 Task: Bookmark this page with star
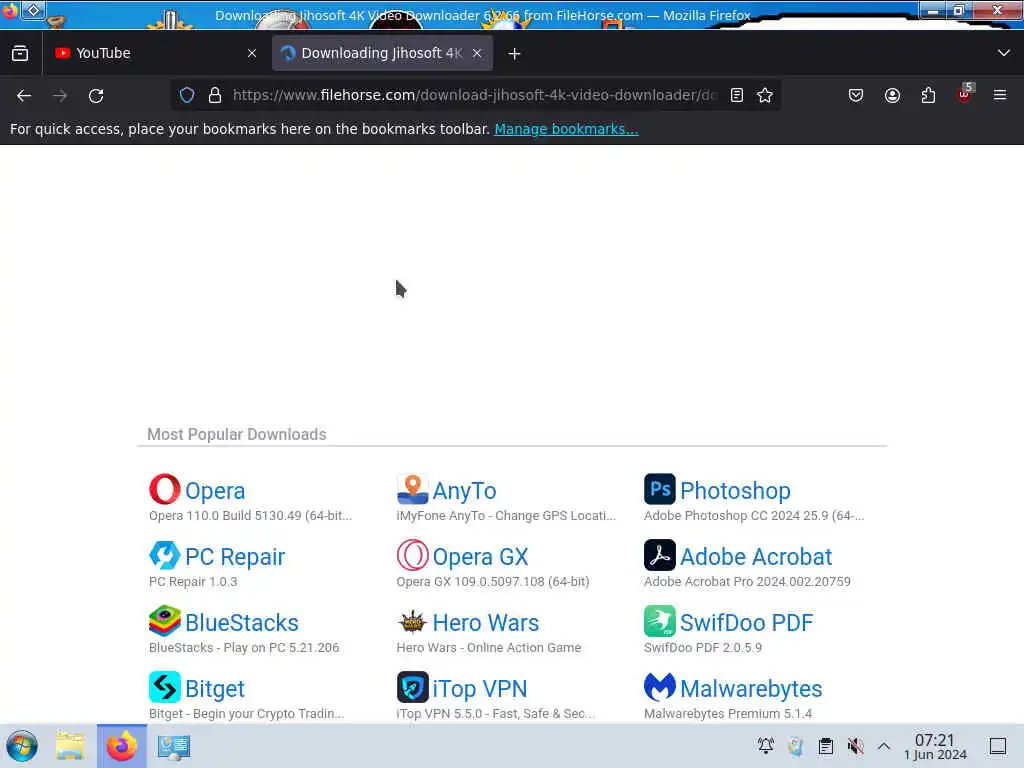click(x=765, y=95)
